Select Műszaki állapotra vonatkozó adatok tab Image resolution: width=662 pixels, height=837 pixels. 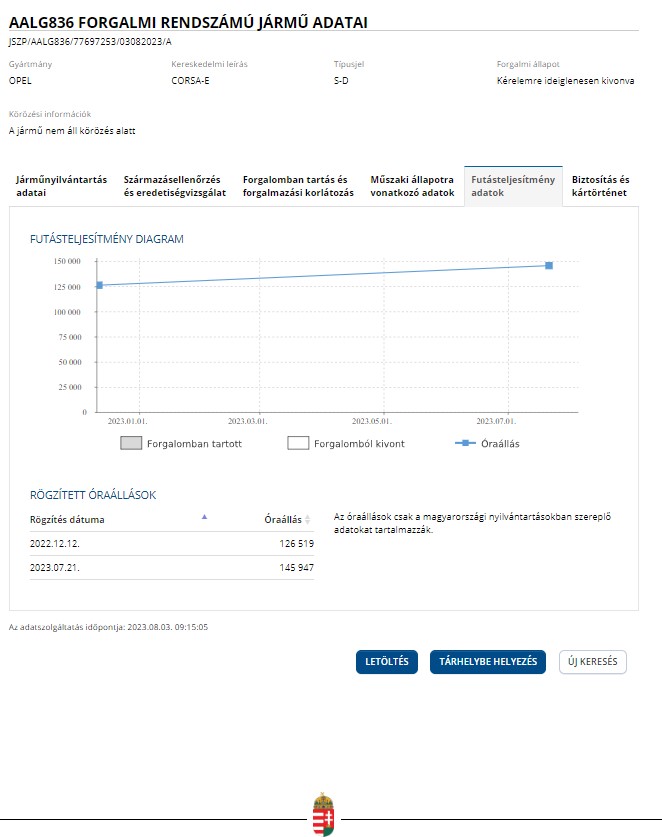tap(412, 186)
